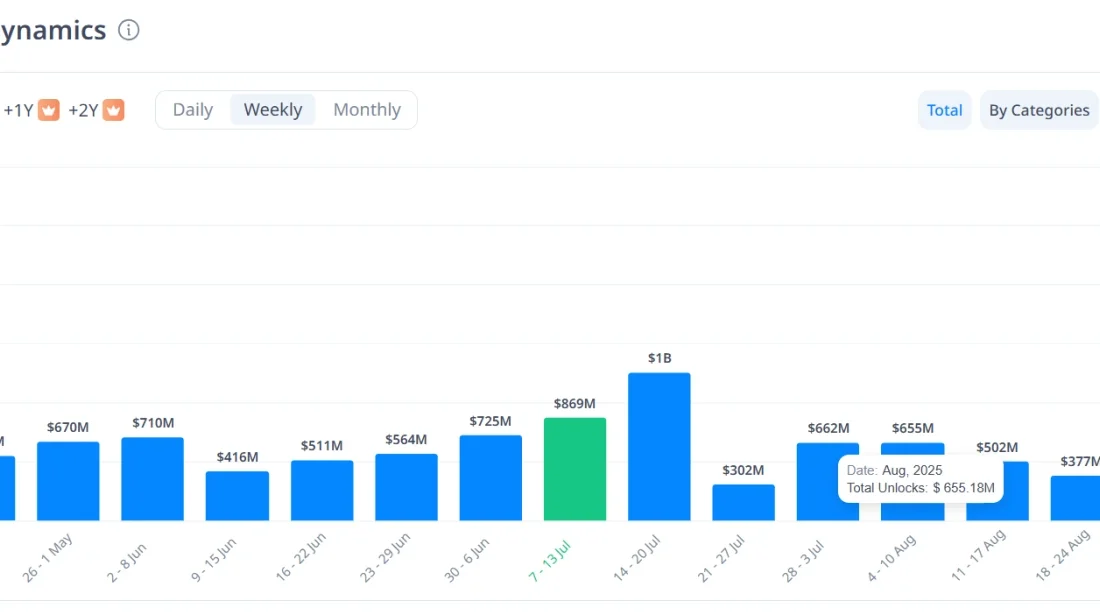Click the $670M bar for 26 - 1 May
This screenshot has height=615, width=1100.
click(x=68, y=481)
